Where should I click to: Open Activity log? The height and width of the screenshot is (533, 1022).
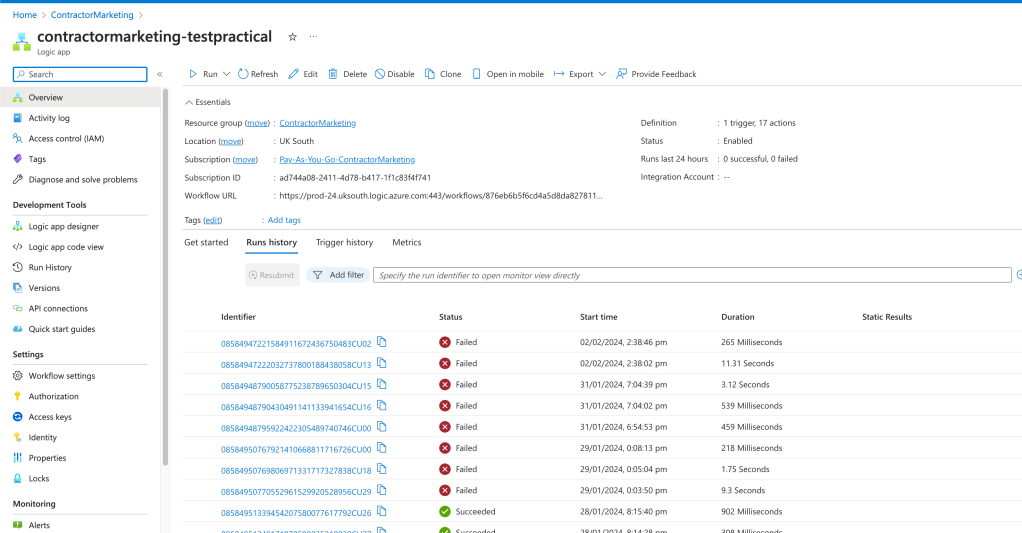tap(49, 118)
